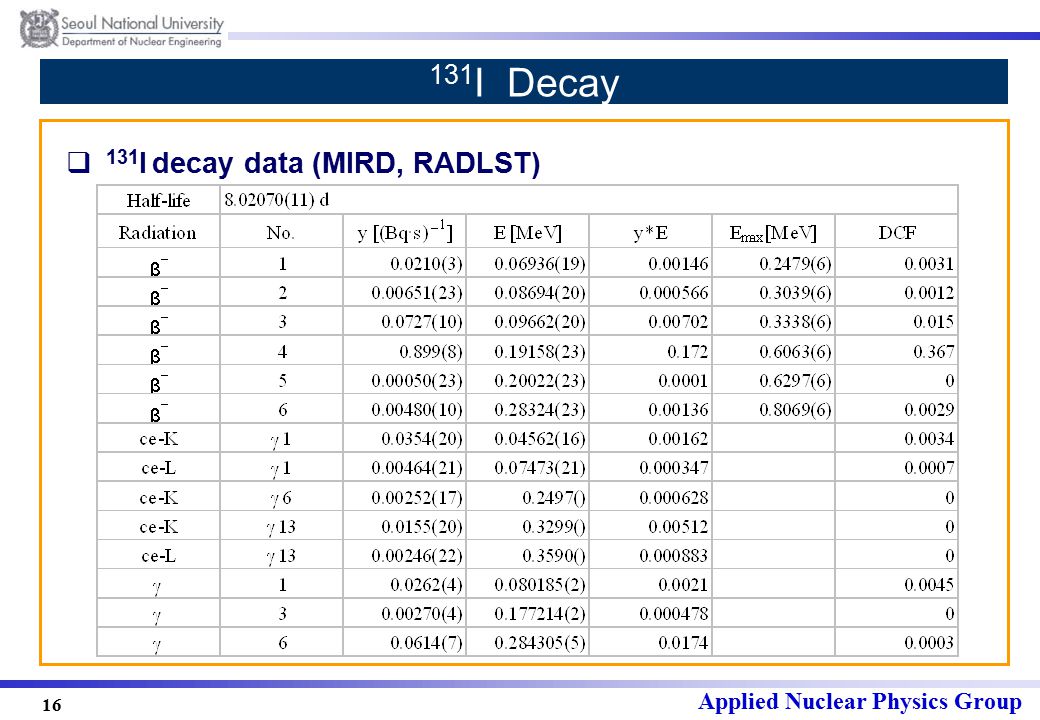Image resolution: width=1040 pixels, height=720 pixels.
Task: Select energy value '0.19158(23)'
Action: [540, 351]
